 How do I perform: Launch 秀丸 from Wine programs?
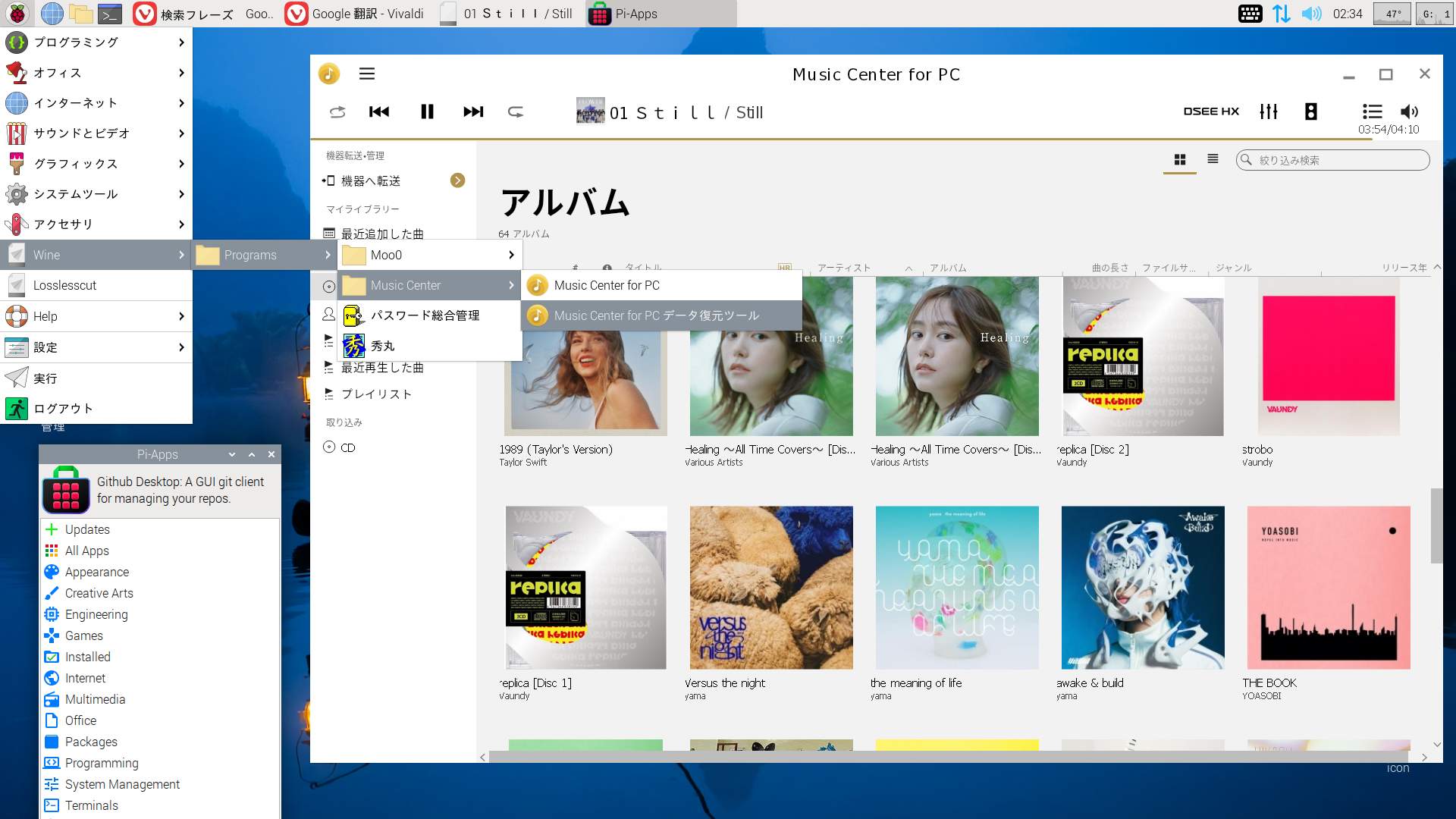pyautogui.click(x=429, y=346)
